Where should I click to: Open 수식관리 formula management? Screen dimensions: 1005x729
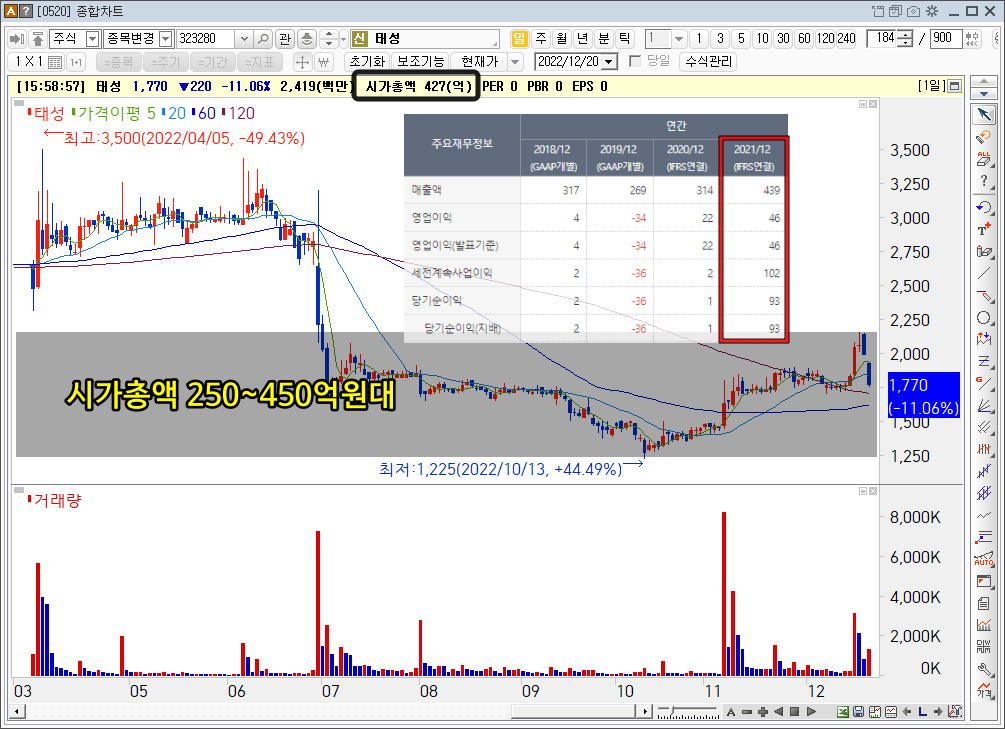(708, 62)
